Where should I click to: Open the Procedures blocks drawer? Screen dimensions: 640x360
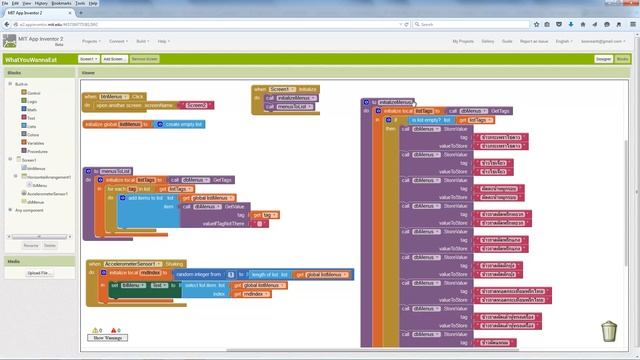[x=35, y=151]
